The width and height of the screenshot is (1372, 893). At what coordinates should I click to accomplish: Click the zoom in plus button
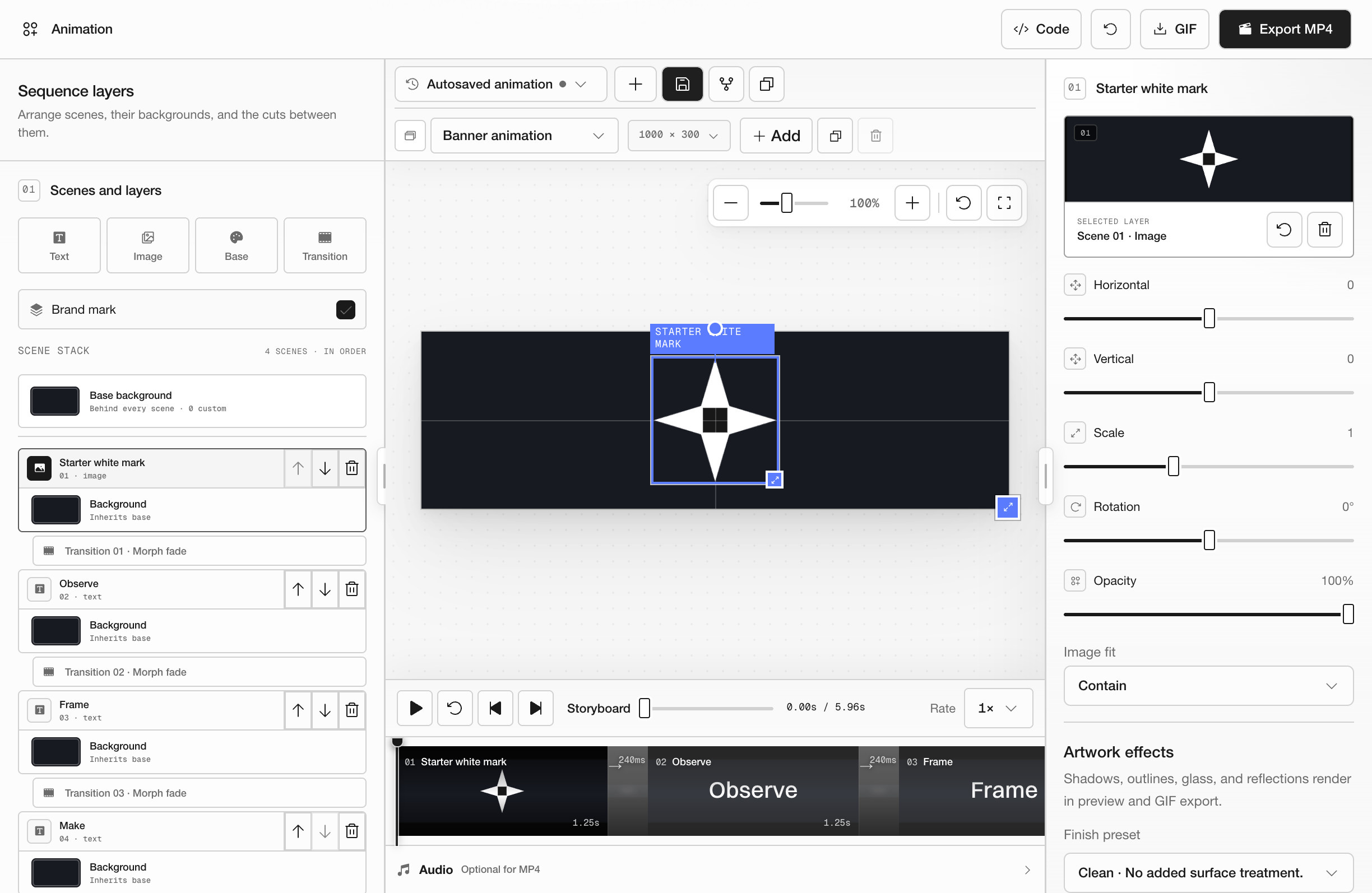click(912, 203)
